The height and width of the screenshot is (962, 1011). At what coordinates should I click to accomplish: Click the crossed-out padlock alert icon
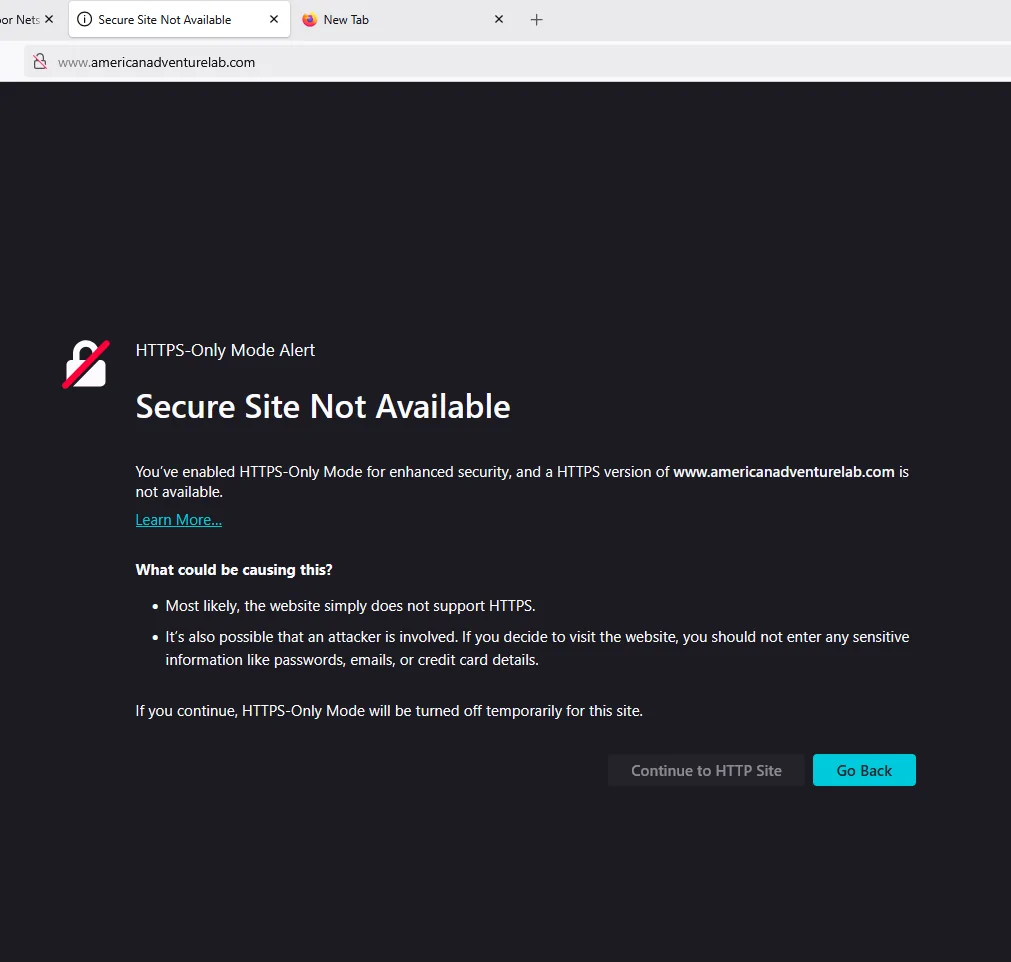point(86,364)
